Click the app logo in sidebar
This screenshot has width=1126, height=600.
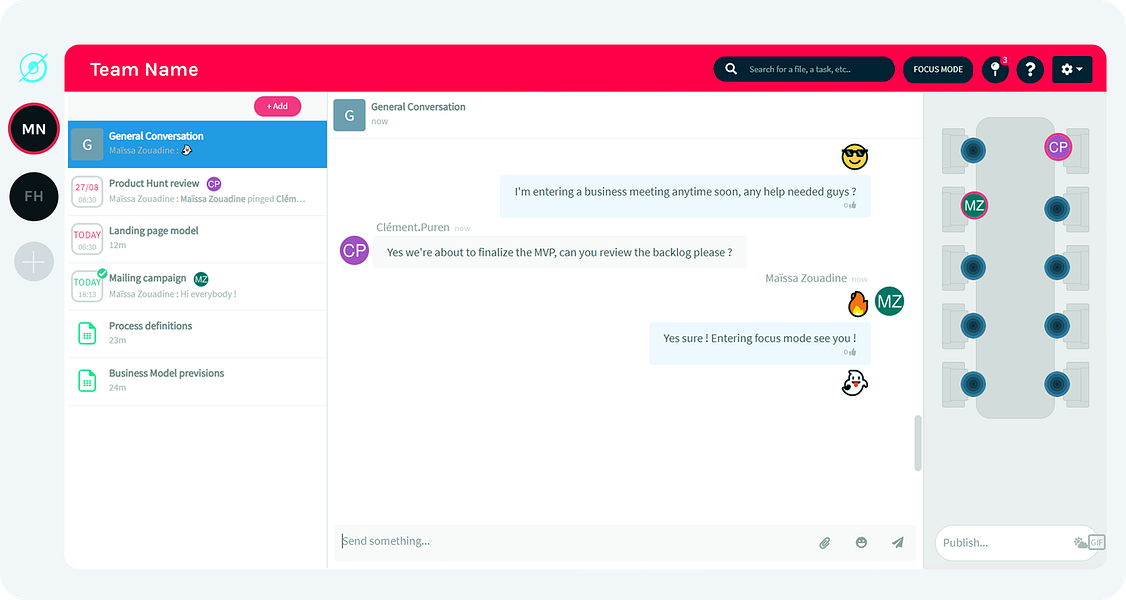pos(33,68)
